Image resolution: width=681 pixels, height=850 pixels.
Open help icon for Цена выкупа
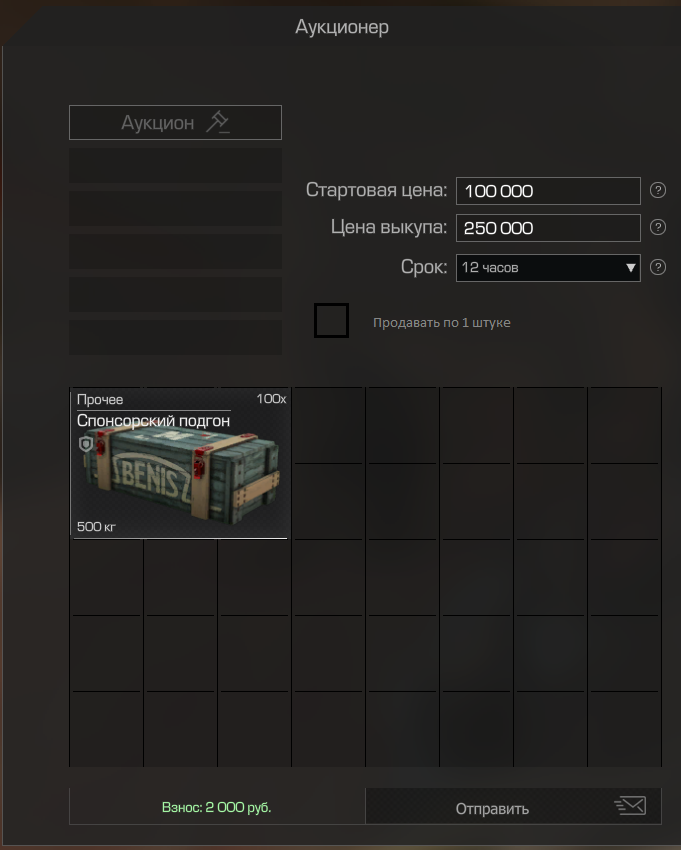click(x=658, y=227)
